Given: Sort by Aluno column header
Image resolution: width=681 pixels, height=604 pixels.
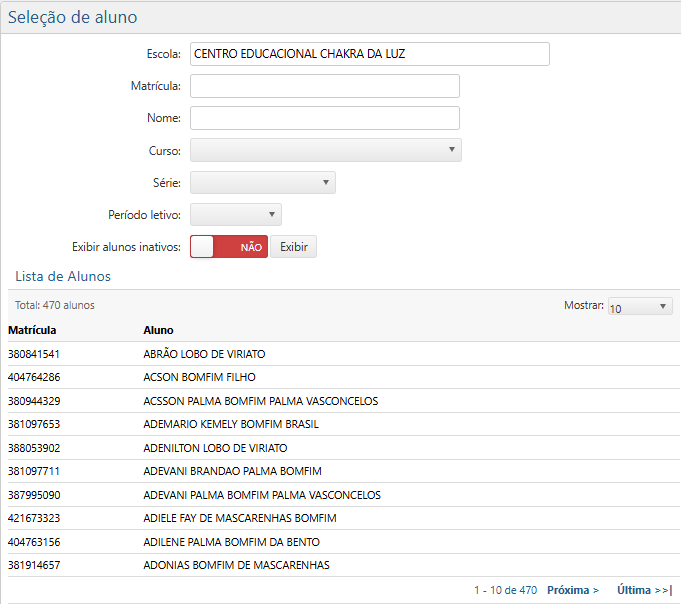Looking at the screenshot, I should click(158, 330).
